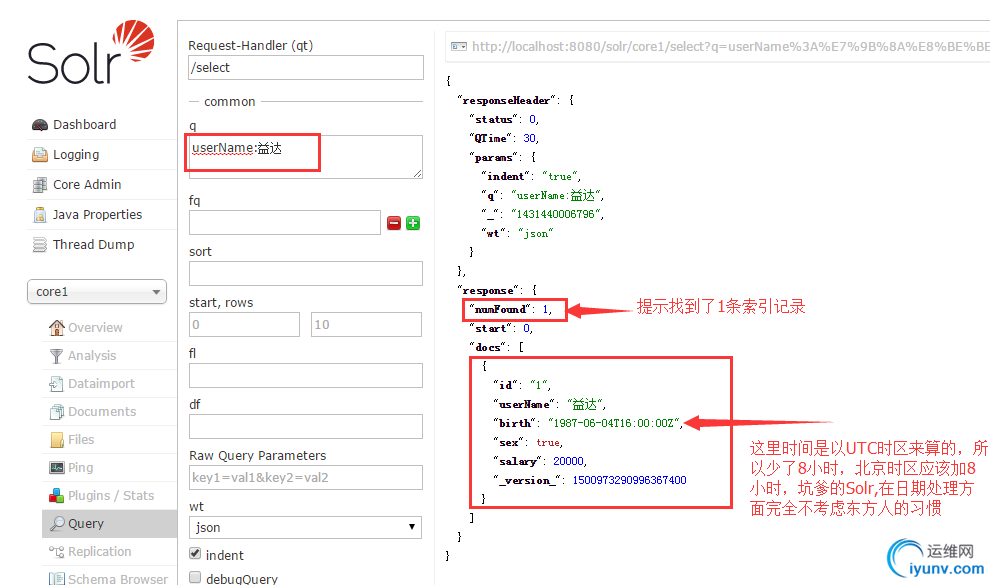
Task: Click the Logging notepad icon
Action: click(x=40, y=155)
